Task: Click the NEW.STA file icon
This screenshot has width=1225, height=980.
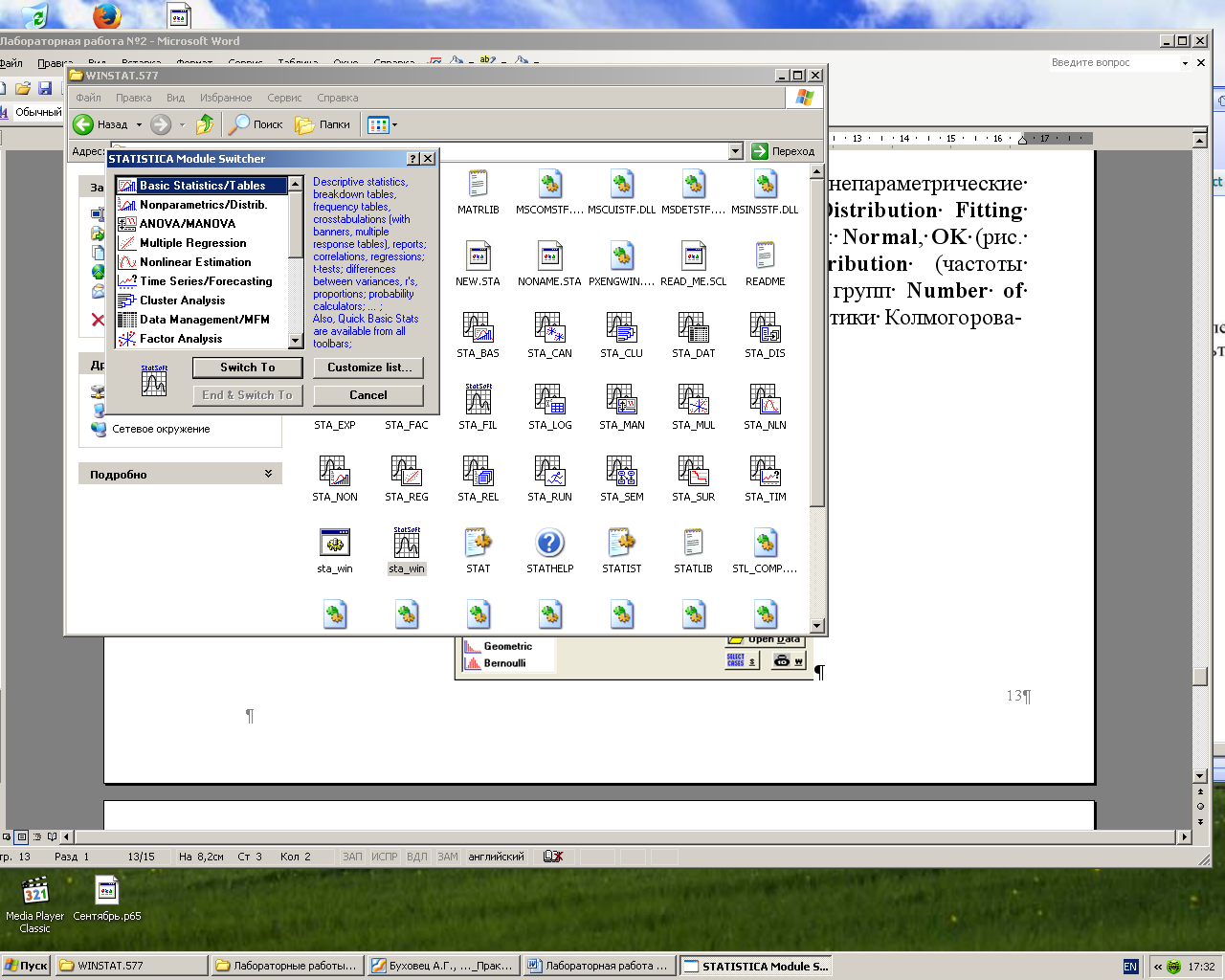Action: [478, 256]
